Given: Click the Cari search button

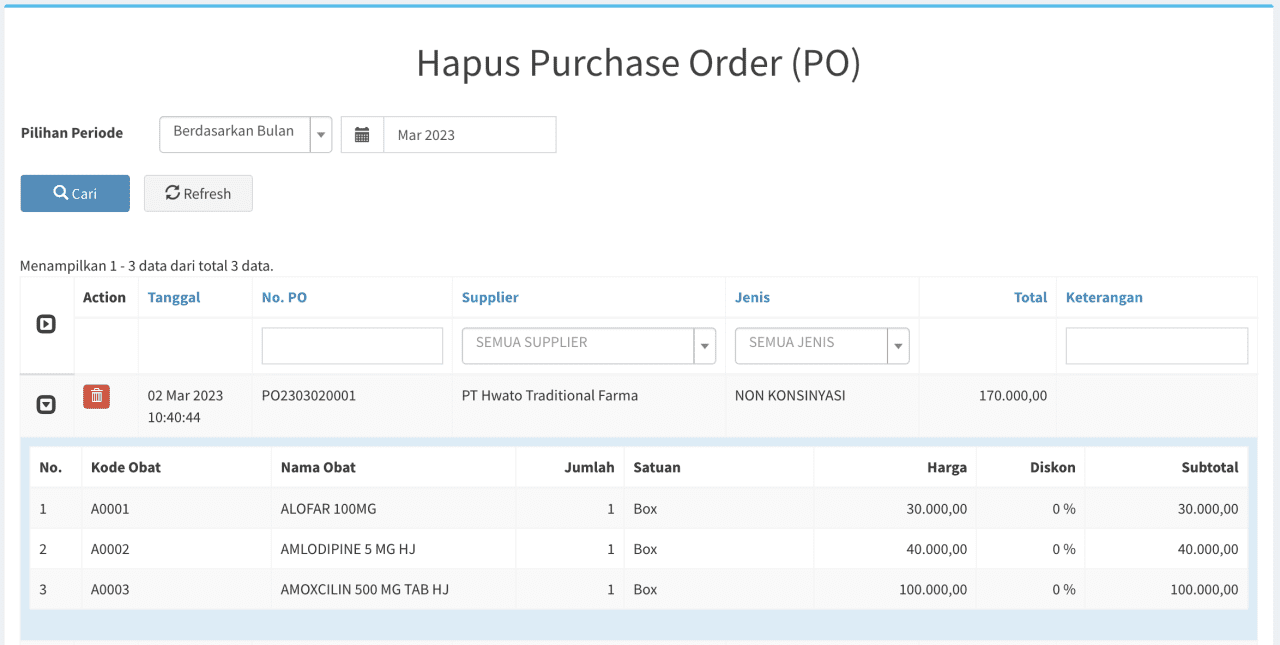Looking at the screenshot, I should tap(75, 194).
